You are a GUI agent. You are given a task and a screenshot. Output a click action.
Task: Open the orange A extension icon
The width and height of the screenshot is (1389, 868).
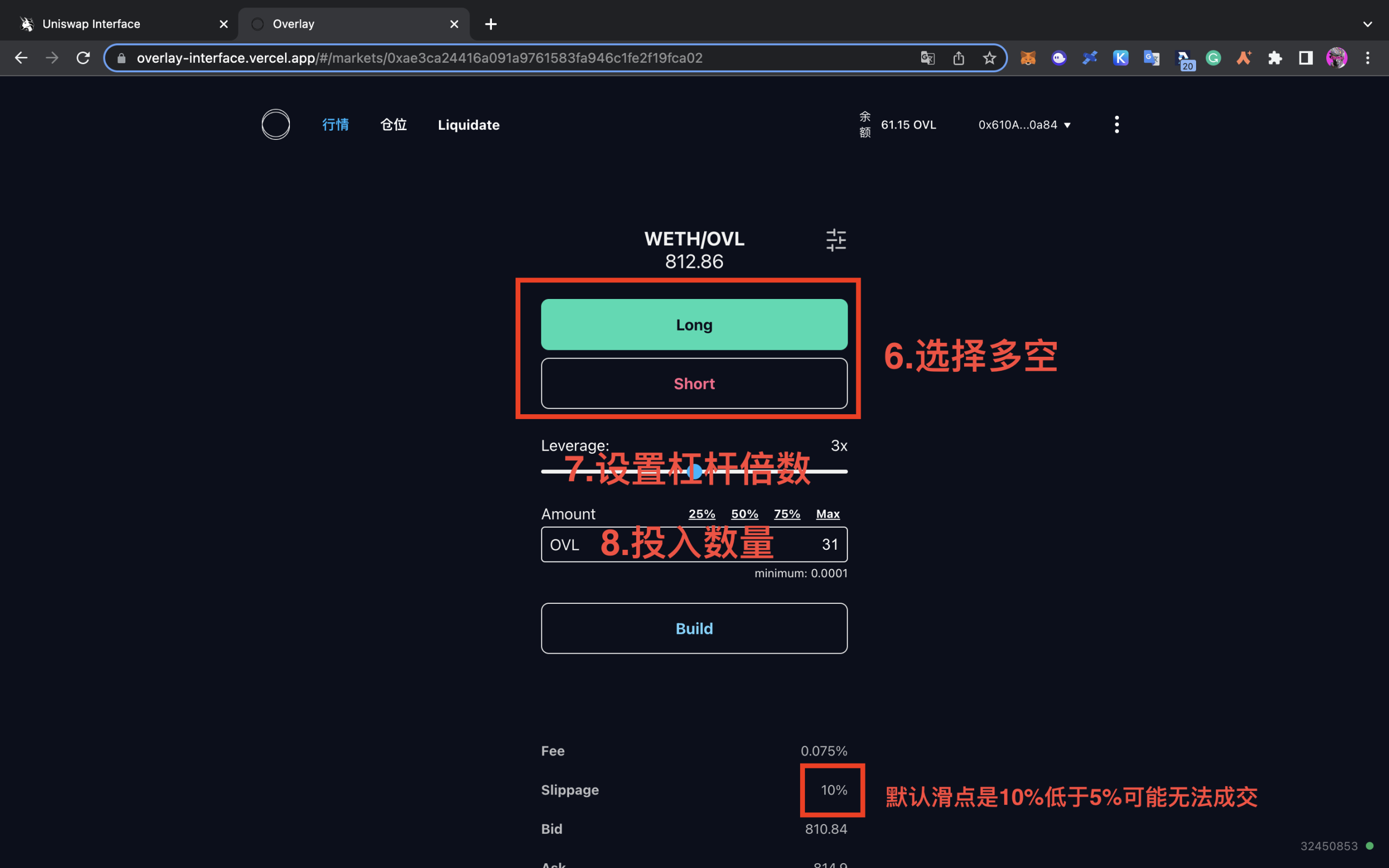1244,57
